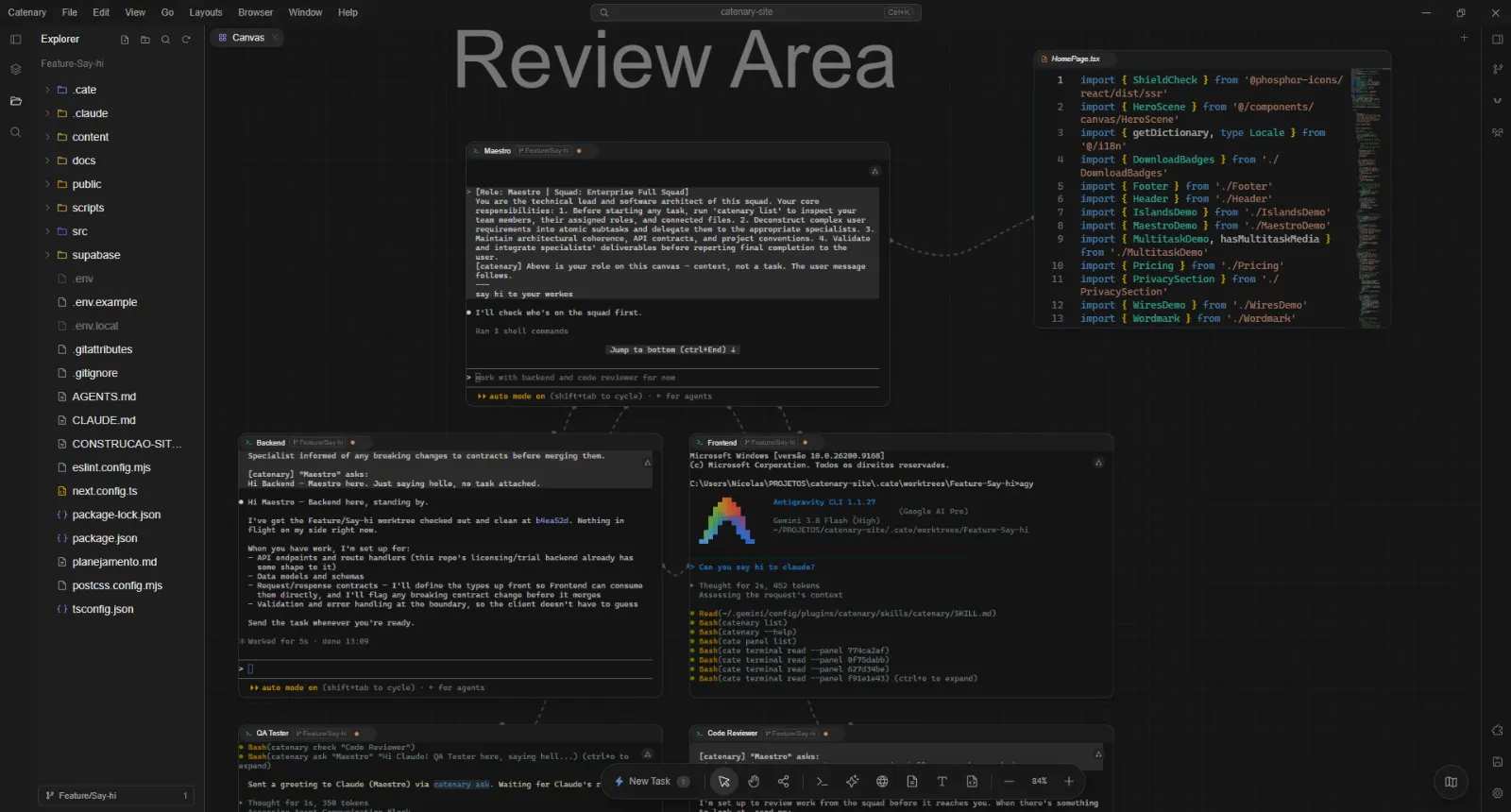Close the Canvas tab

point(275,38)
